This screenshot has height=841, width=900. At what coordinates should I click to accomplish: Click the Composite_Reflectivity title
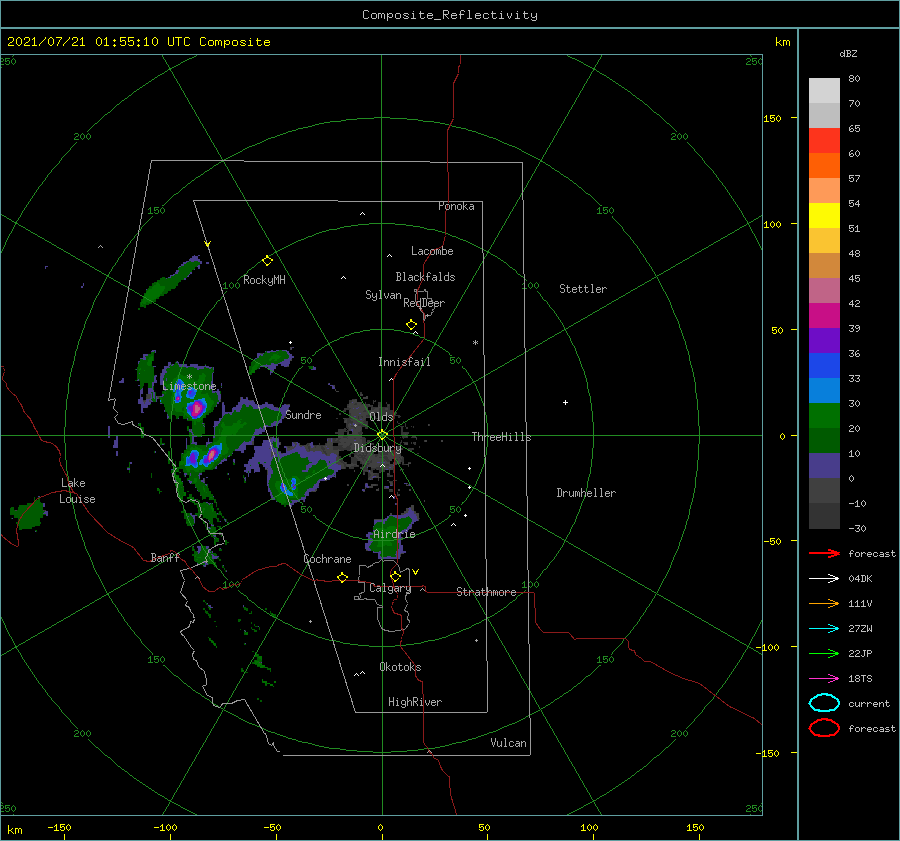point(450,15)
